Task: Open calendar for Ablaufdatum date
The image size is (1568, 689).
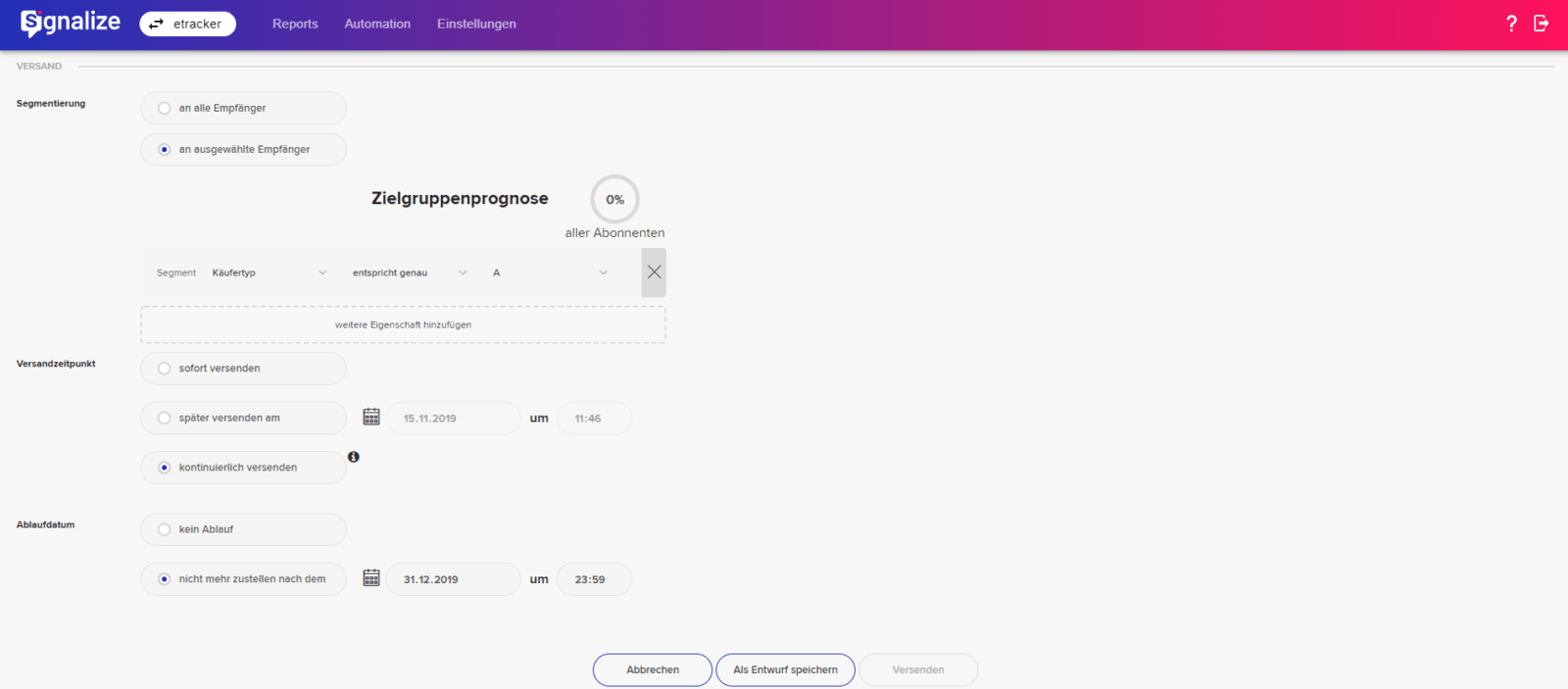Action: [371, 578]
